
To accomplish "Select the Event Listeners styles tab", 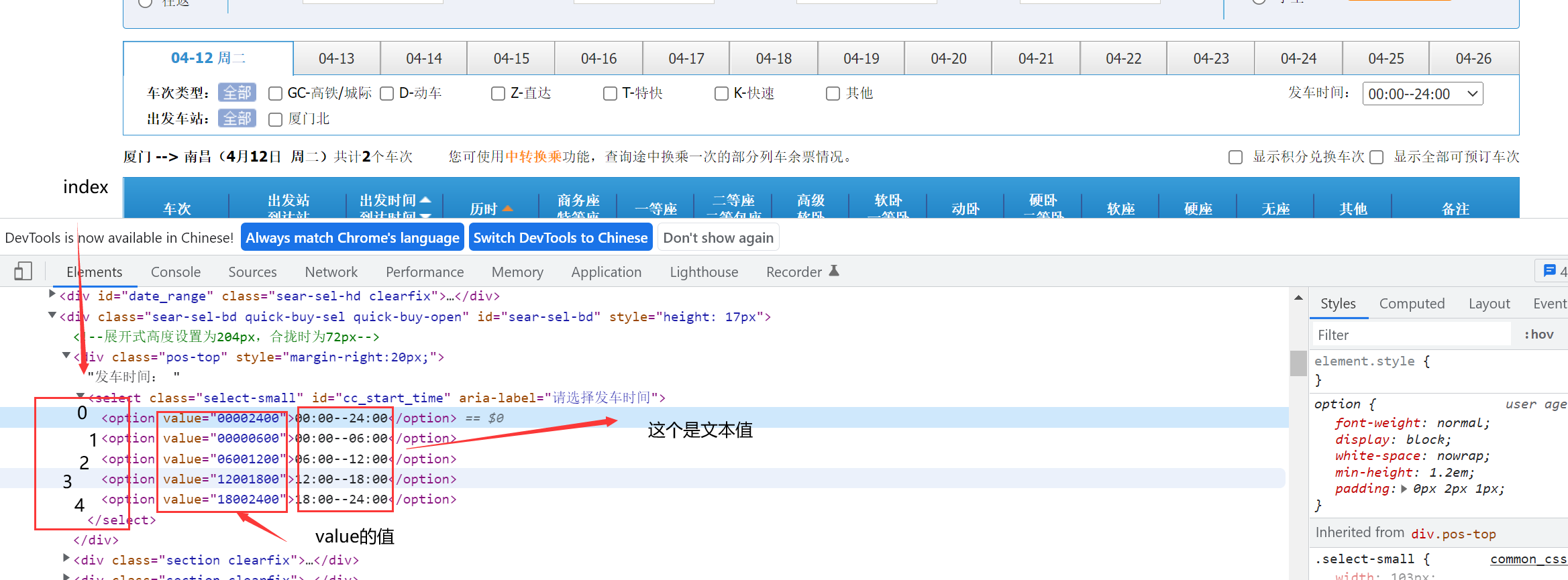I will (1551, 304).
